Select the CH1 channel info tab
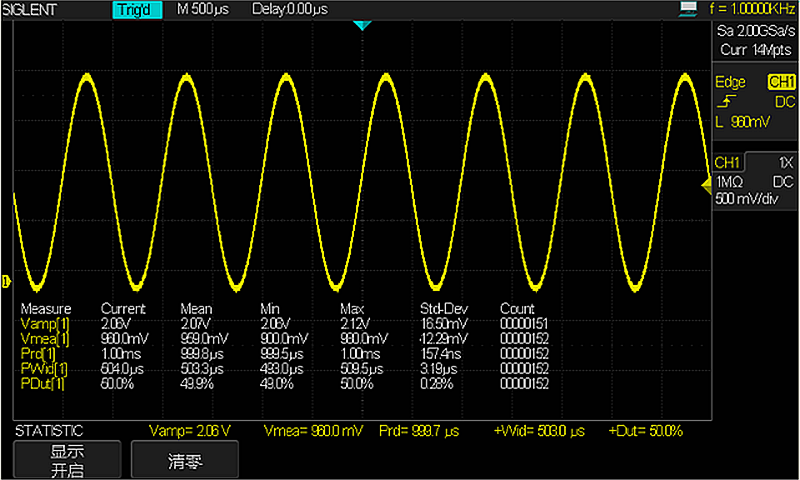 tap(727, 163)
